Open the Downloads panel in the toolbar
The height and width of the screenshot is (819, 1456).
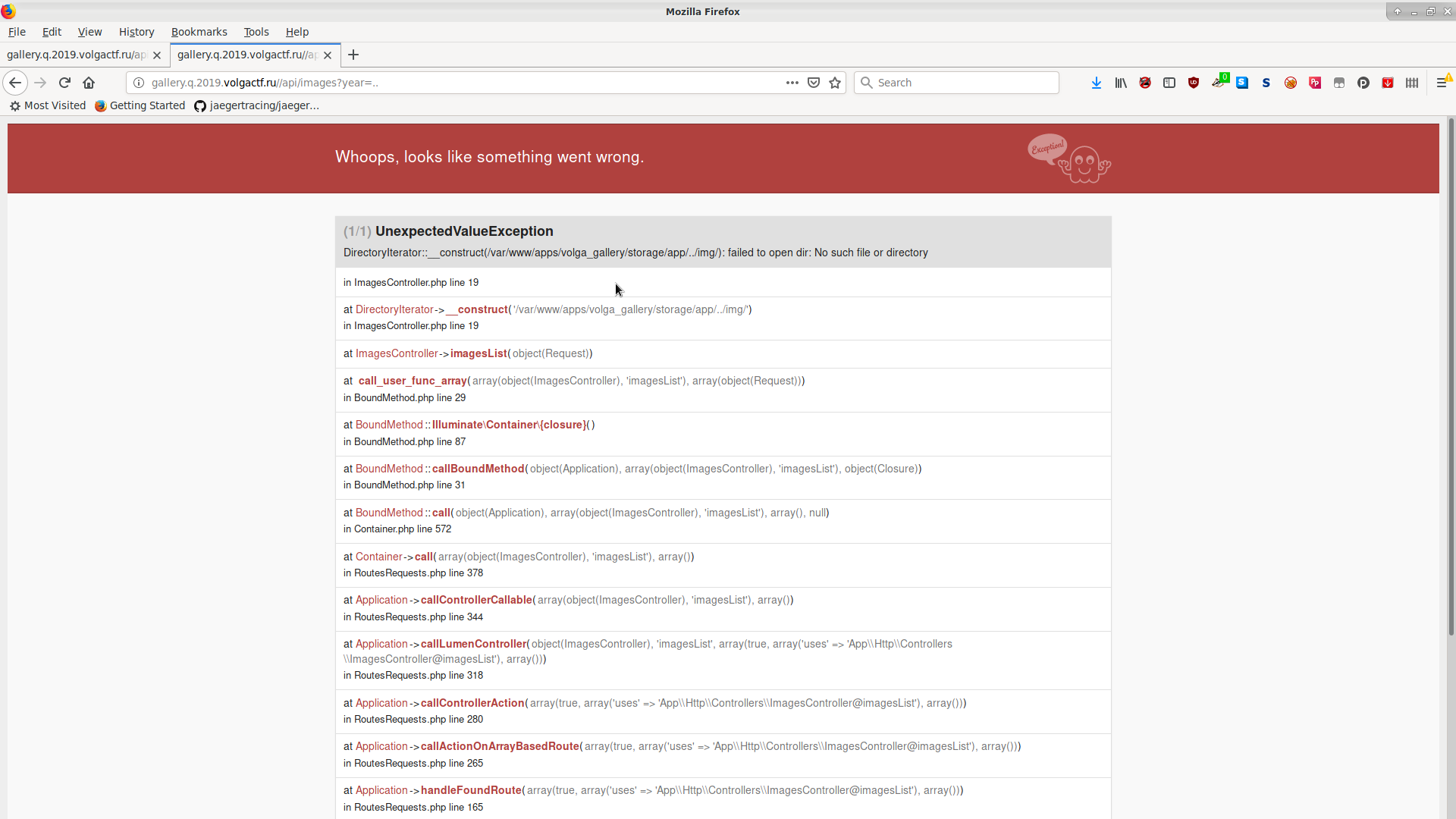tap(1097, 83)
